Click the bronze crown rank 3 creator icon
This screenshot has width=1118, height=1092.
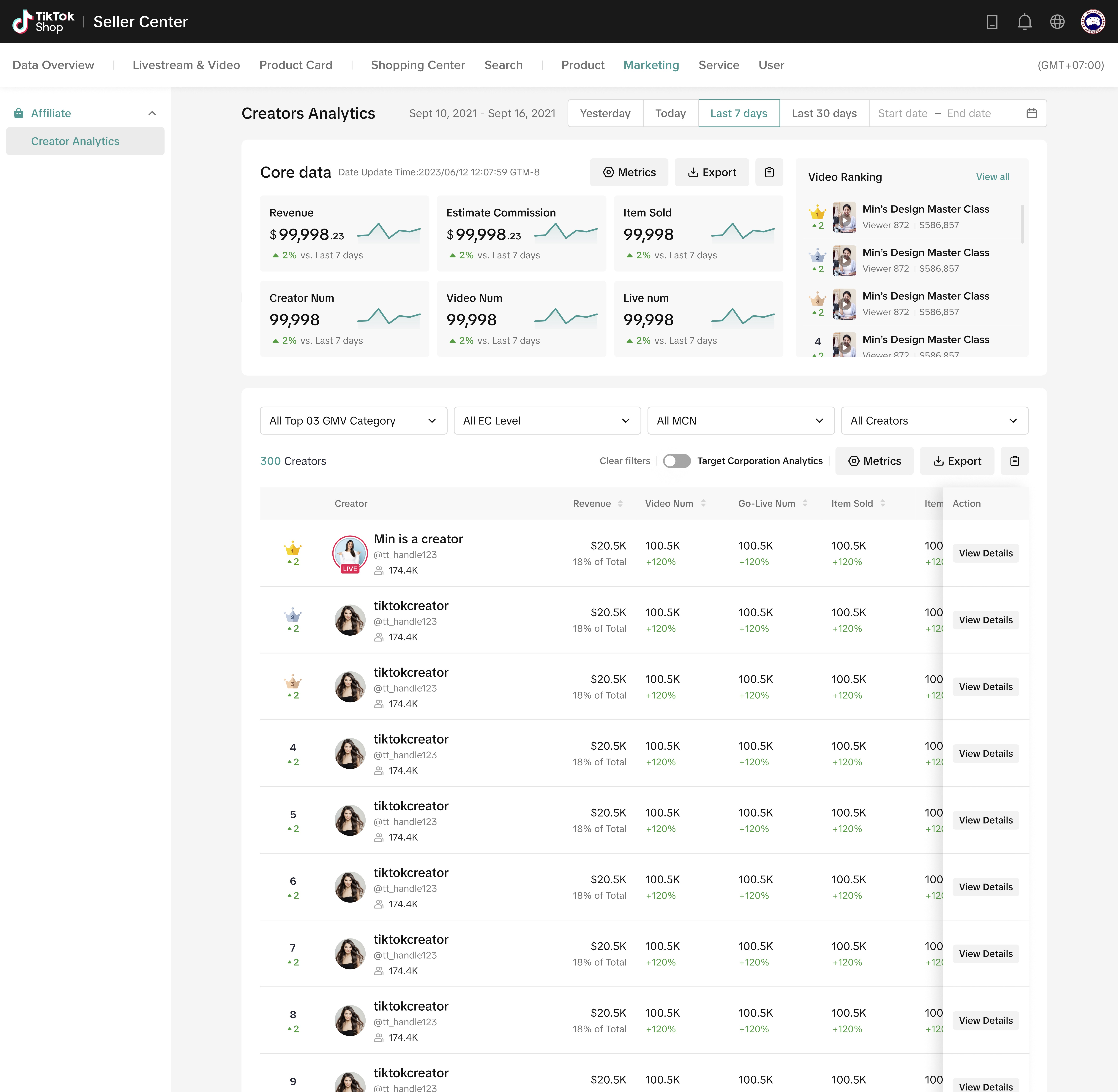(293, 681)
